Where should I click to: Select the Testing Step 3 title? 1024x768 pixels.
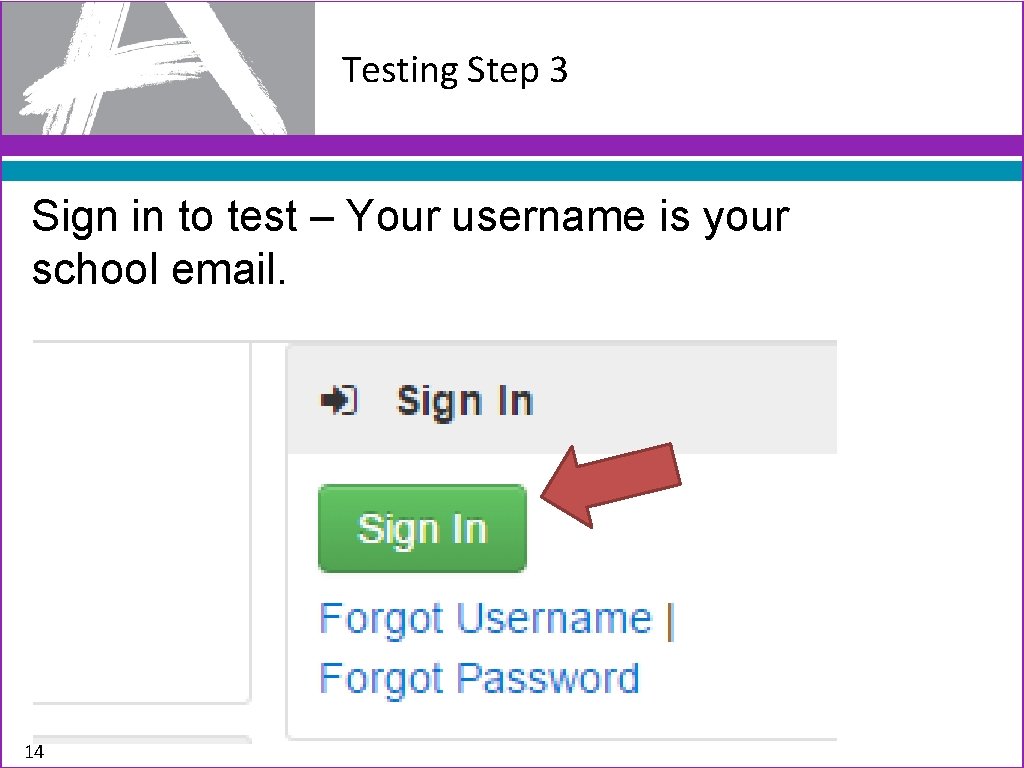tap(455, 70)
